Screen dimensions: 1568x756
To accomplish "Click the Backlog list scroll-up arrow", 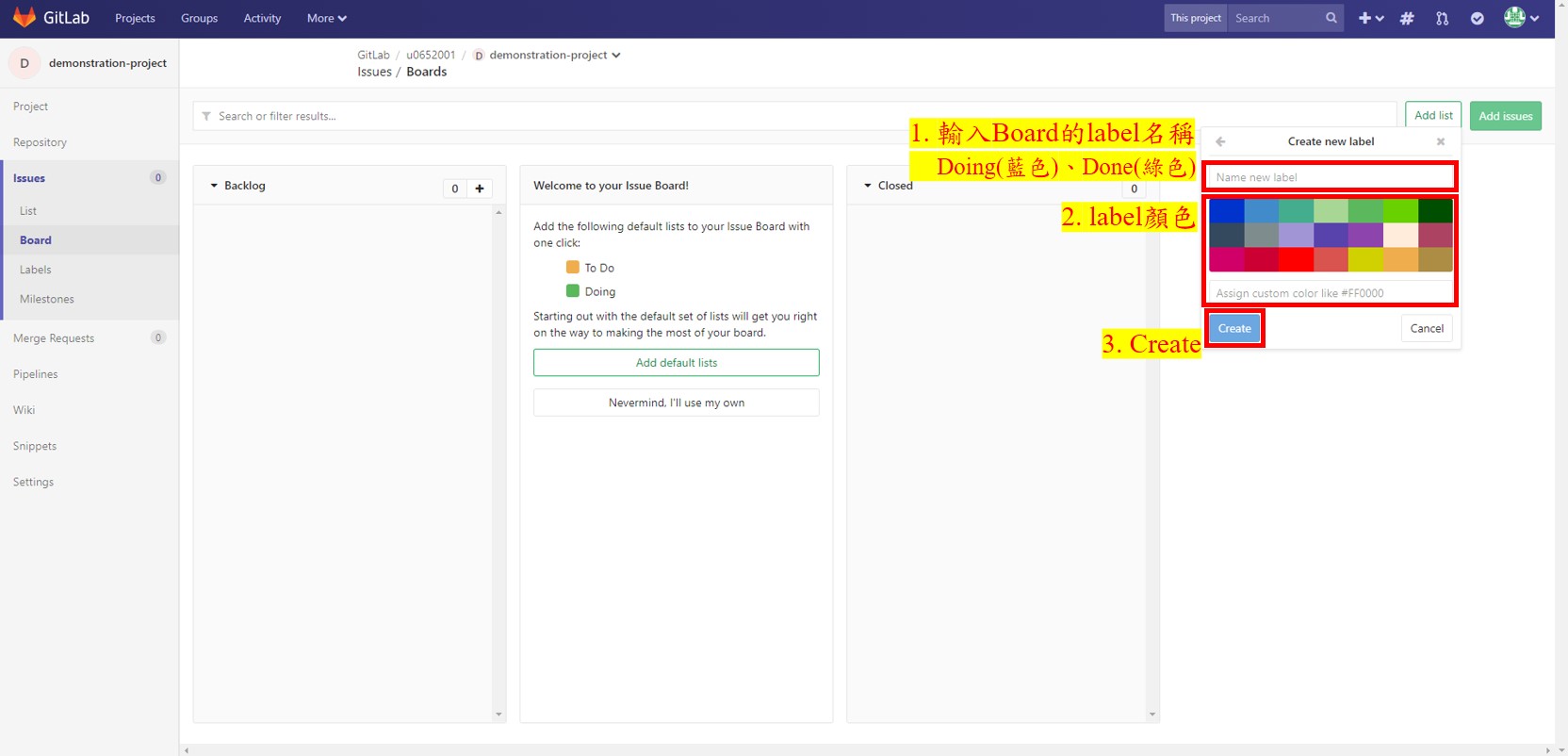I will click(x=498, y=212).
